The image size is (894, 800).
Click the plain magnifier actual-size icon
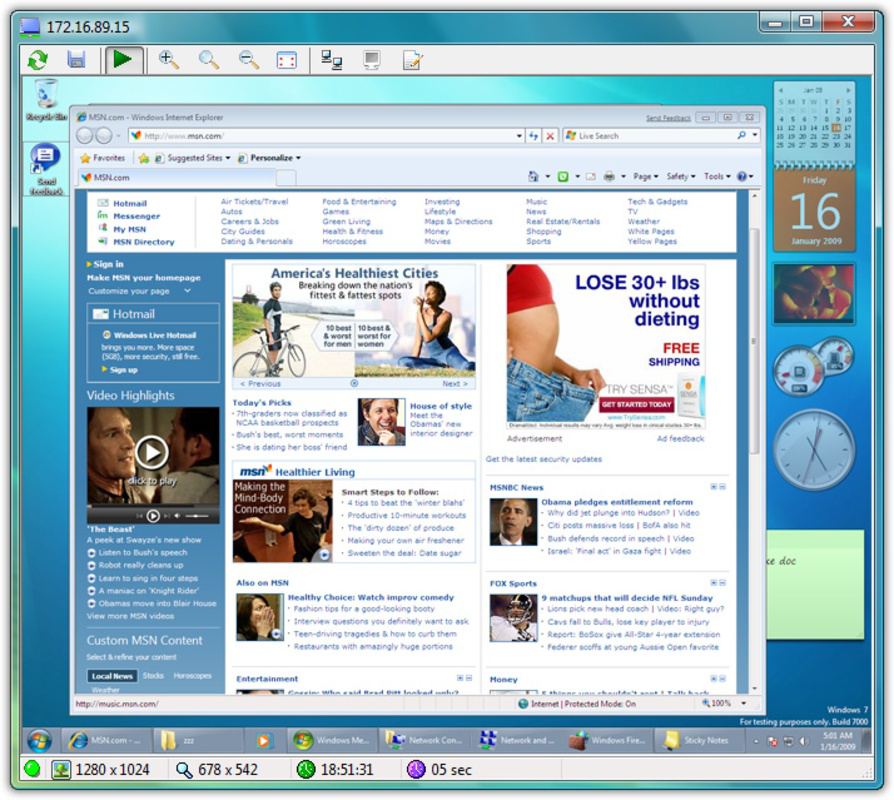point(208,59)
